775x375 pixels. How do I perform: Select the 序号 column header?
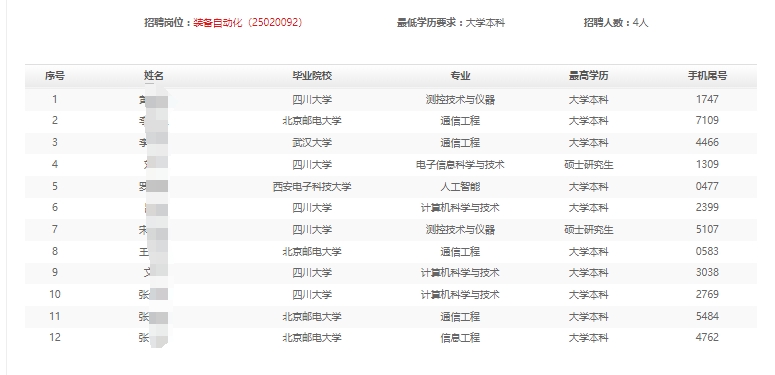[54, 76]
